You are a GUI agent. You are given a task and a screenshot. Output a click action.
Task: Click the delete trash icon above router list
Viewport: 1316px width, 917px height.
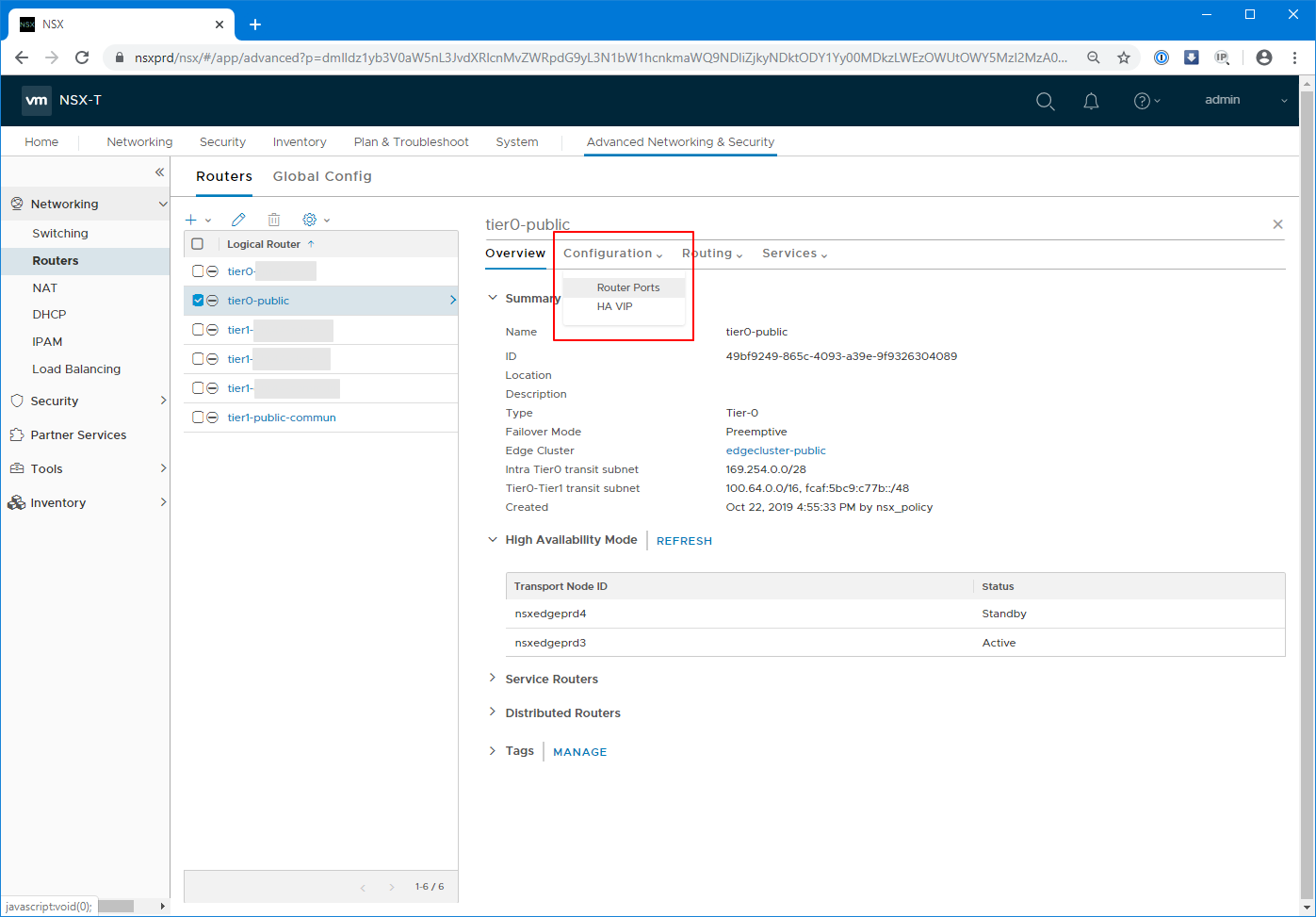(x=274, y=220)
